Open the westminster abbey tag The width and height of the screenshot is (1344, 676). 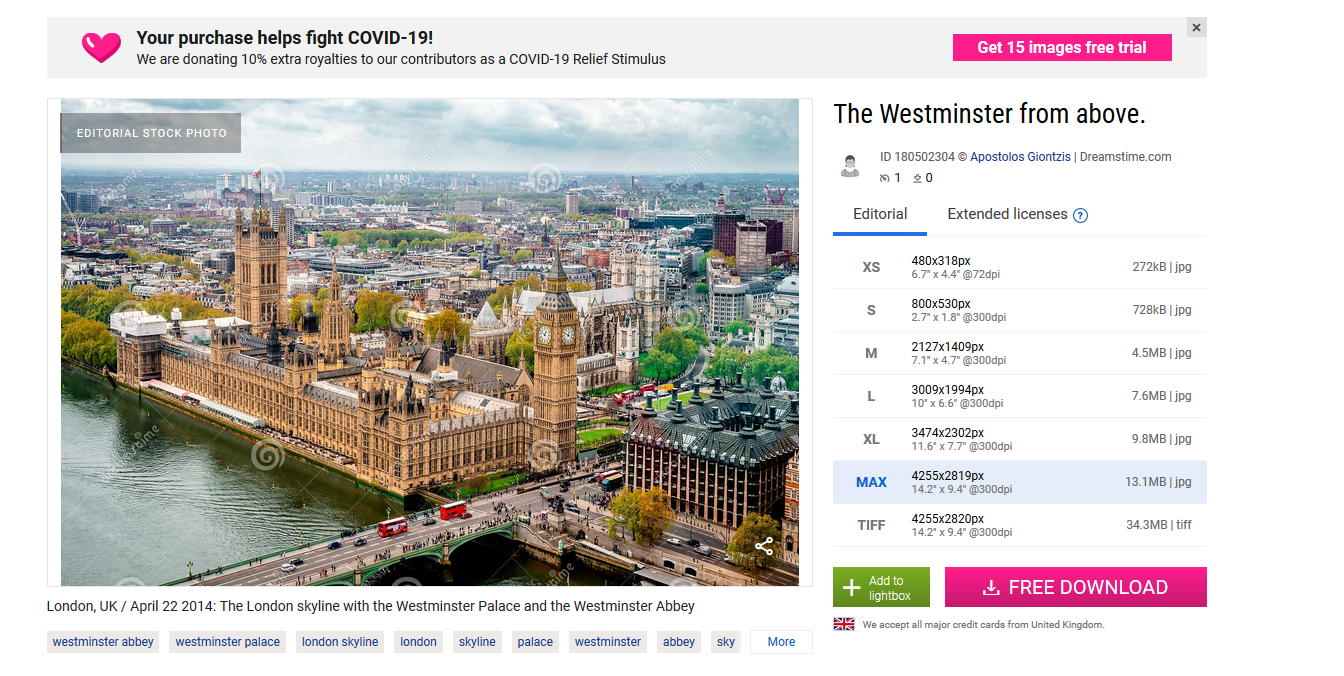(103, 642)
